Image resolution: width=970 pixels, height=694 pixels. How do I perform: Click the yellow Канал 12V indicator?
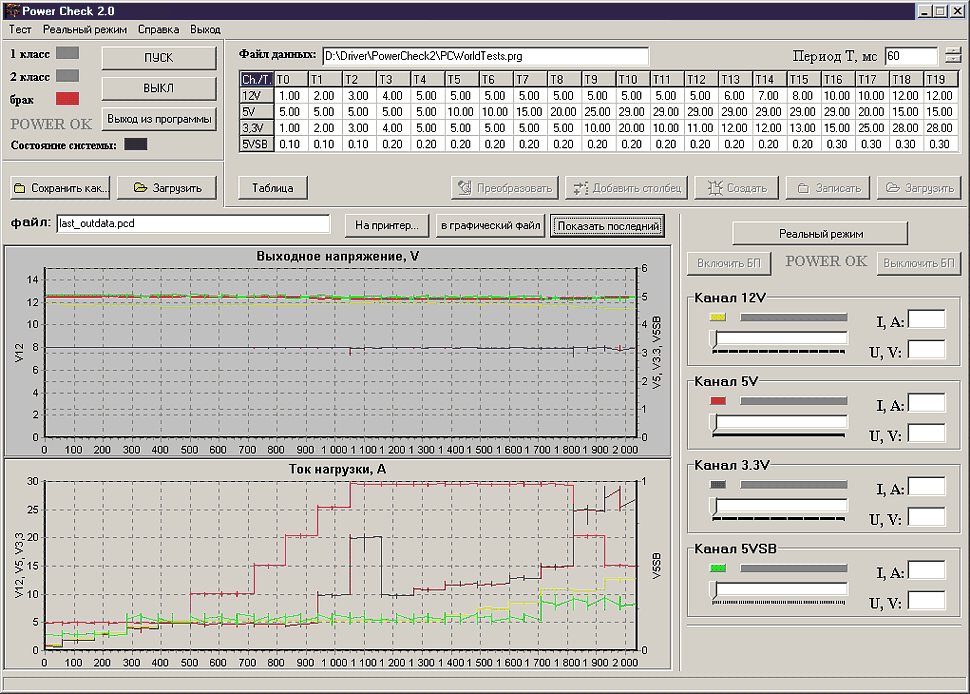717,317
